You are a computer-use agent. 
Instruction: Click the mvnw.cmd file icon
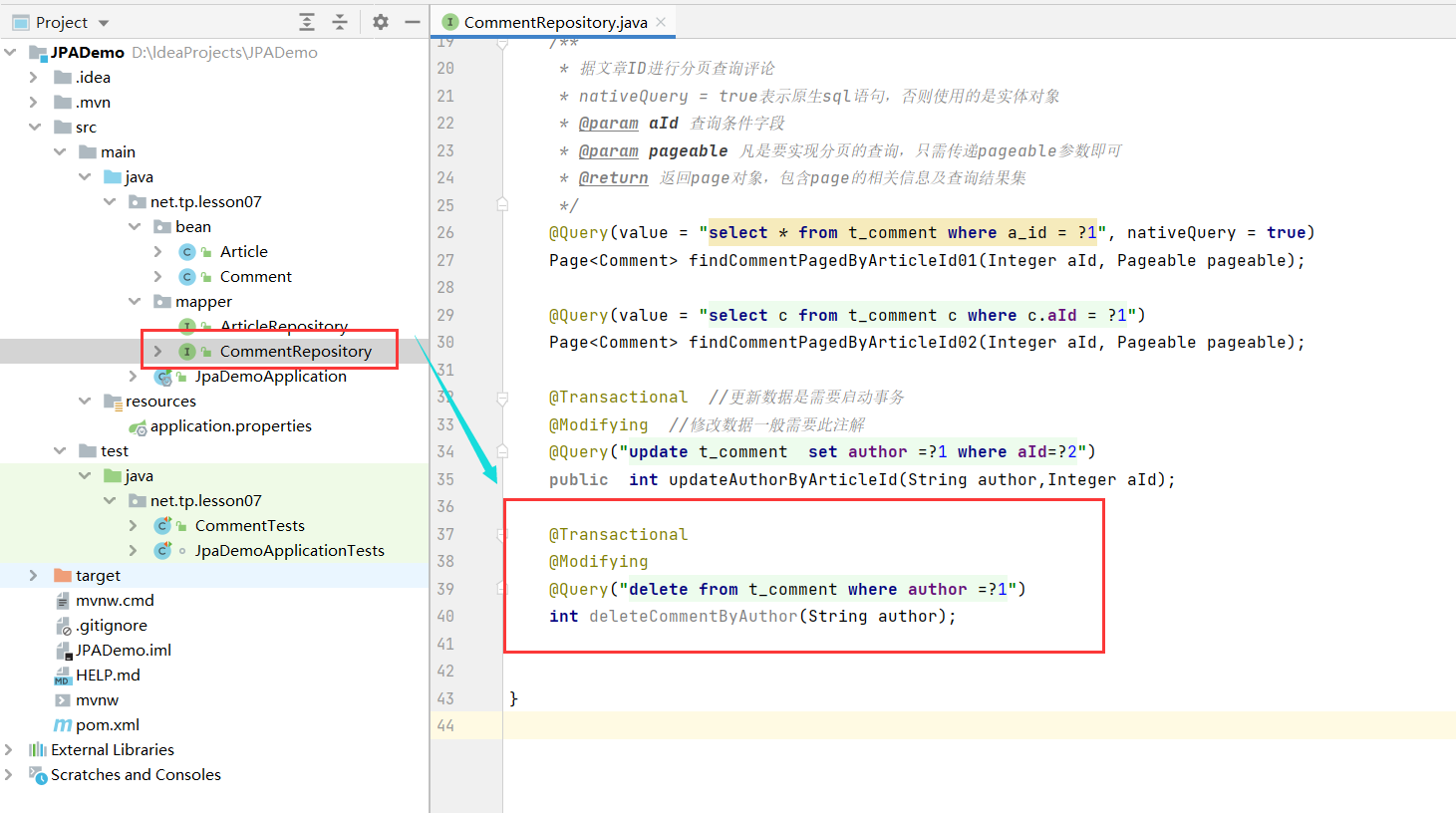pos(63,601)
